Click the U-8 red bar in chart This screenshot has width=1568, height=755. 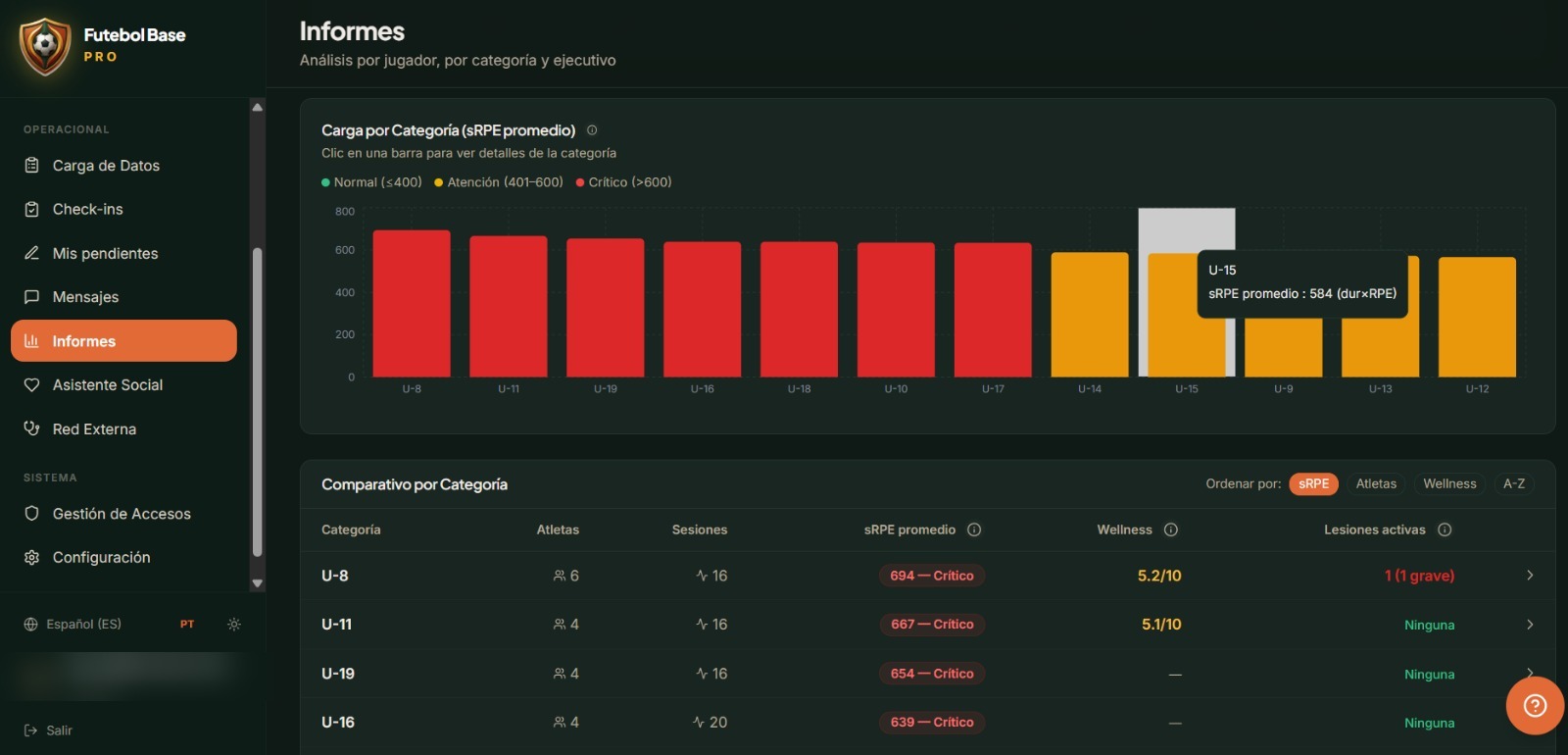click(412, 304)
